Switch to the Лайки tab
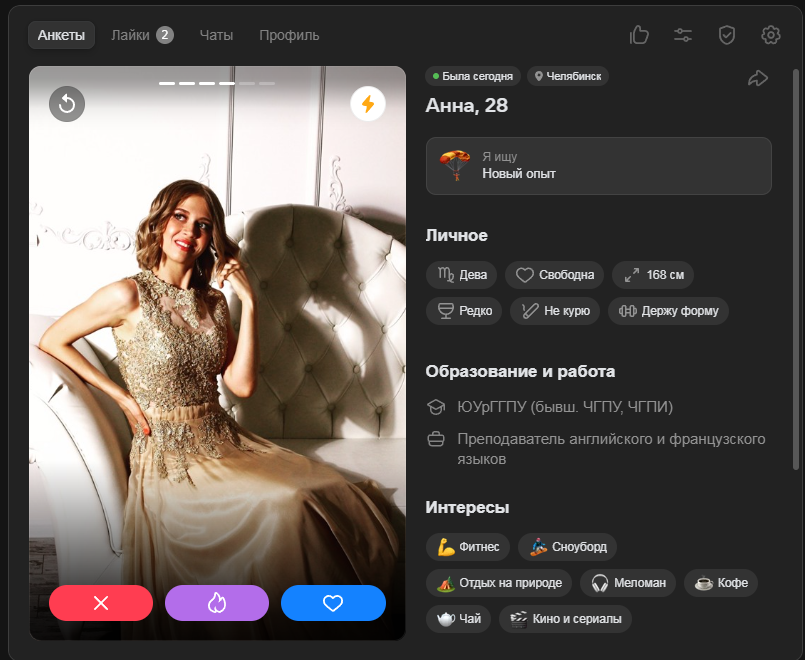Screen dimensions: 805x660 142,35
